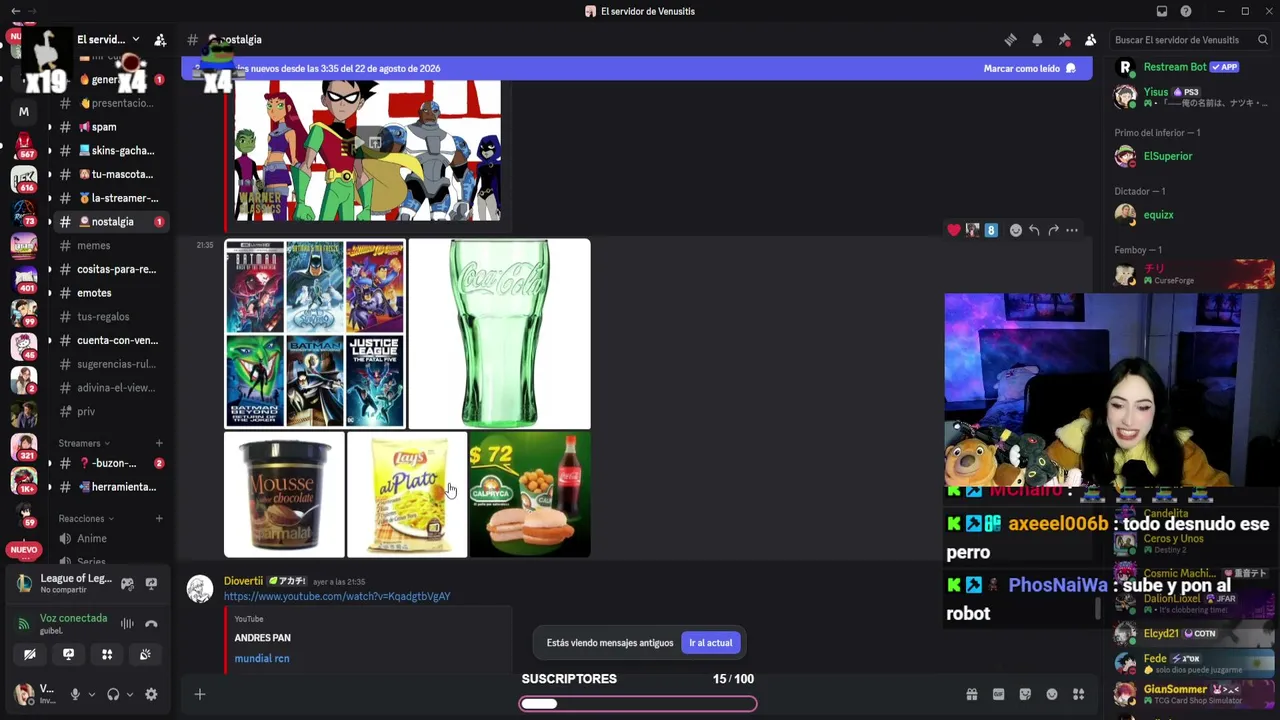Open more options for hovered message
The width and height of the screenshot is (1280, 720).
[1072, 230]
